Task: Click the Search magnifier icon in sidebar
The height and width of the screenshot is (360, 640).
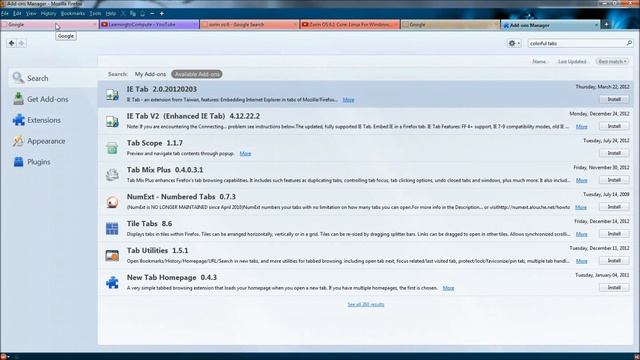Action: click(18, 78)
